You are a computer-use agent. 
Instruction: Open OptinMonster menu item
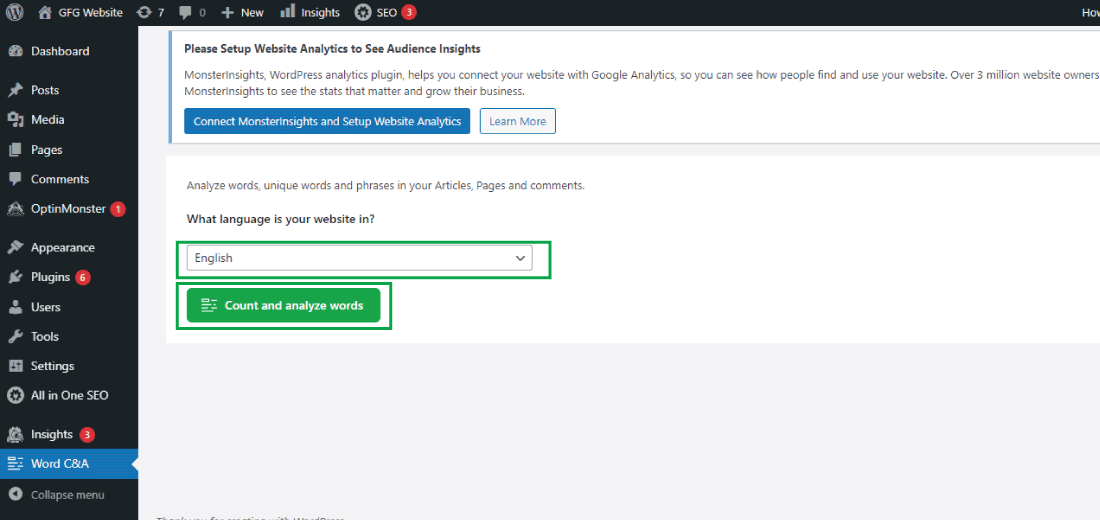pyautogui.click(x=69, y=209)
